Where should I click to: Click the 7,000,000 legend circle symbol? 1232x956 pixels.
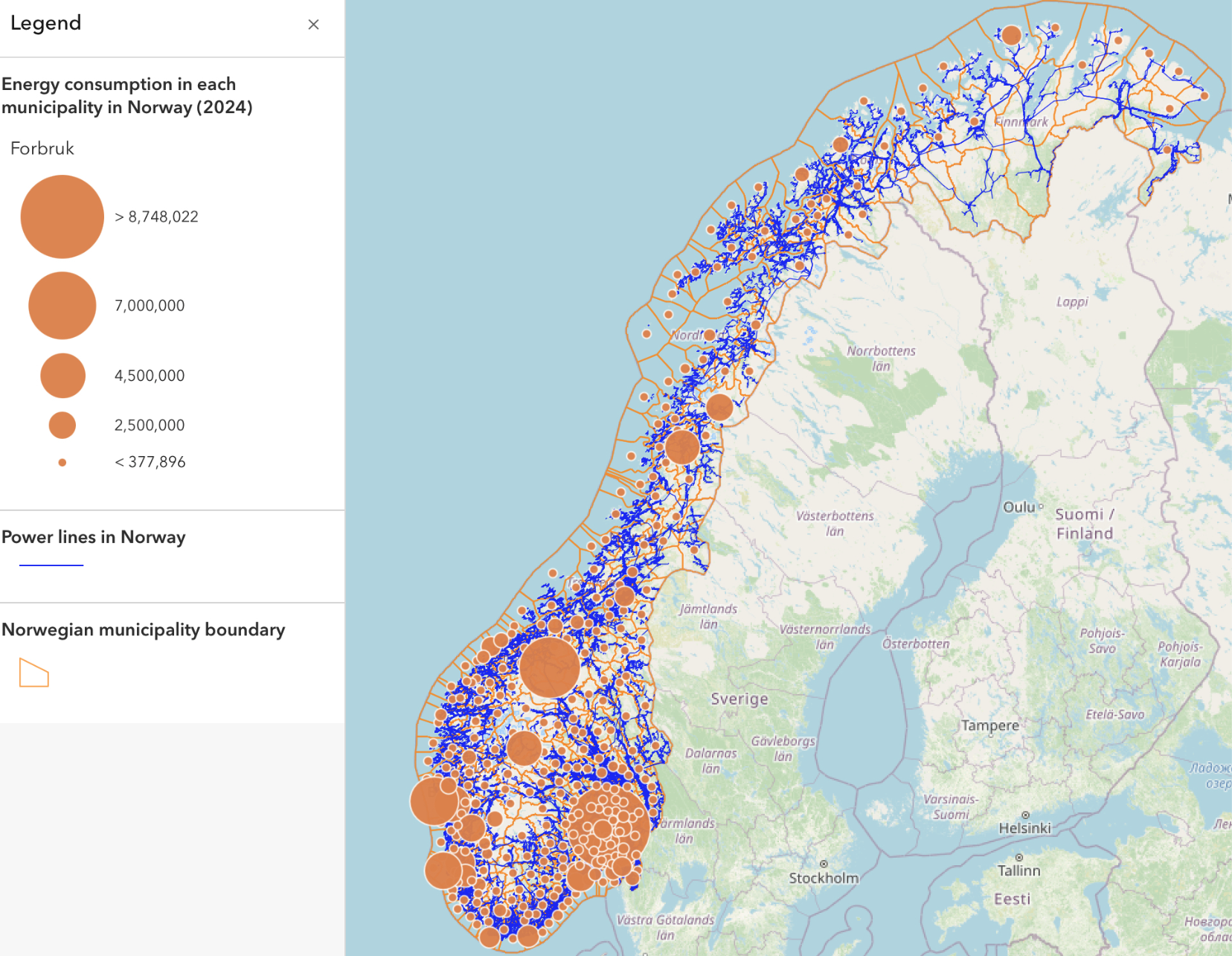coord(62,305)
